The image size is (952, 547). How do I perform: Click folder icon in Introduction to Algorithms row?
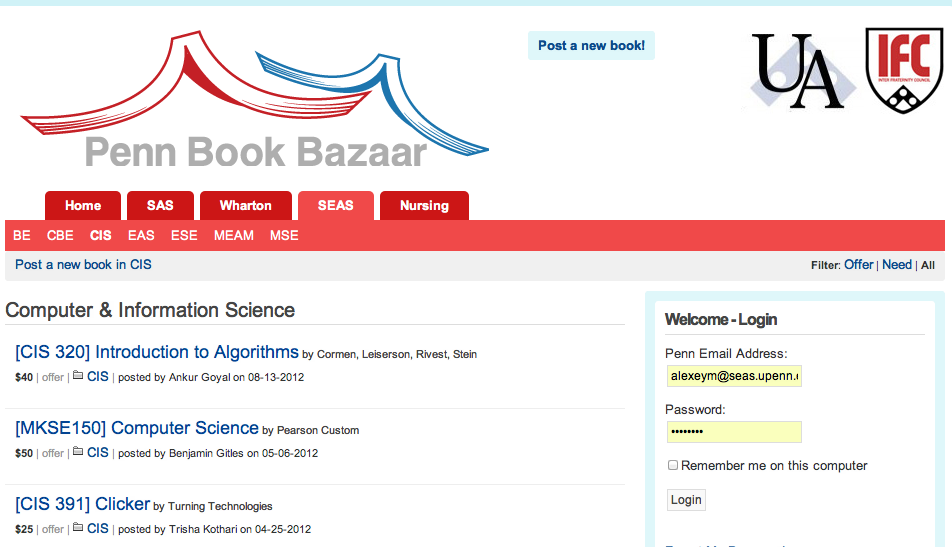pos(78,375)
